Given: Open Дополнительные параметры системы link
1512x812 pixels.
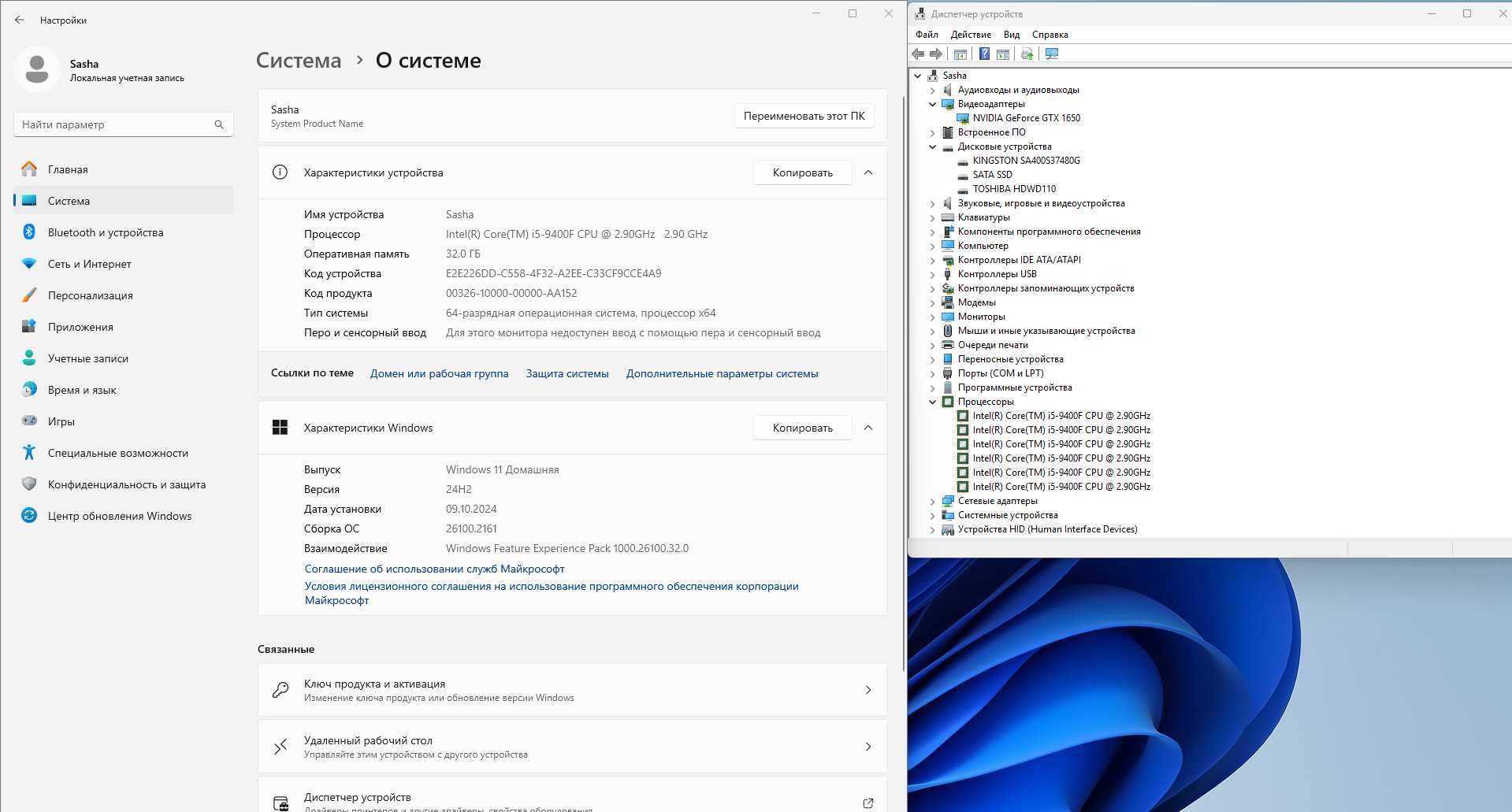Looking at the screenshot, I should [x=722, y=373].
